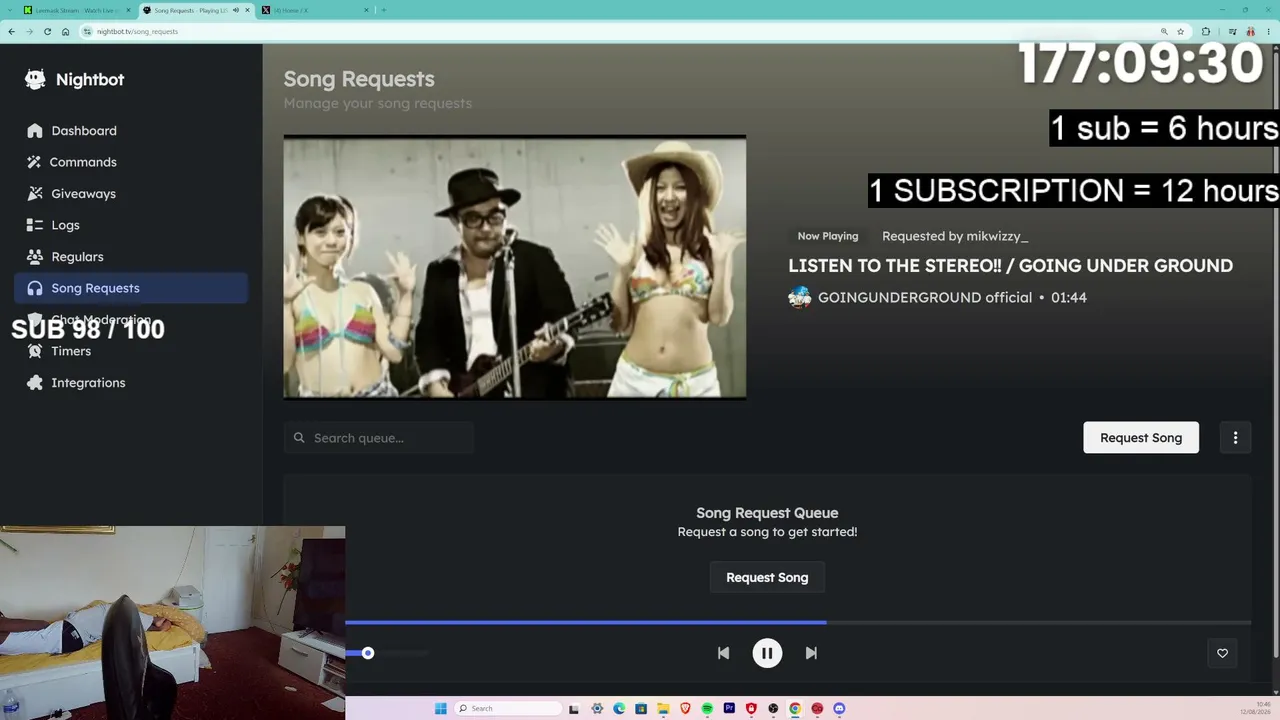This screenshot has height=720, width=1280.
Task: Pause the currently playing song
Action: 767,653
